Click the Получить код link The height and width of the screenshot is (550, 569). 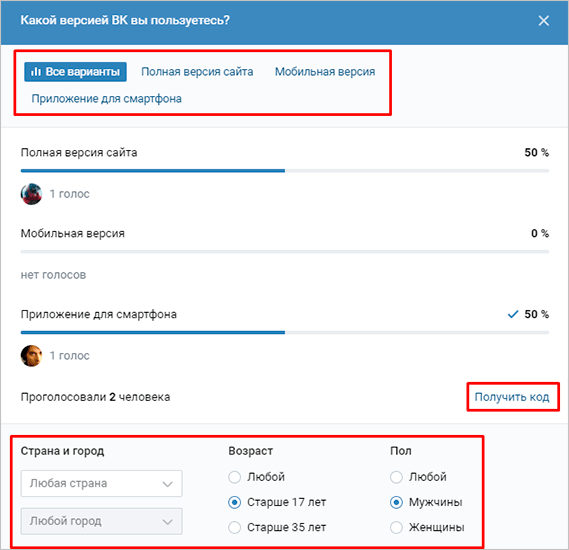click(x=512, y=397)
